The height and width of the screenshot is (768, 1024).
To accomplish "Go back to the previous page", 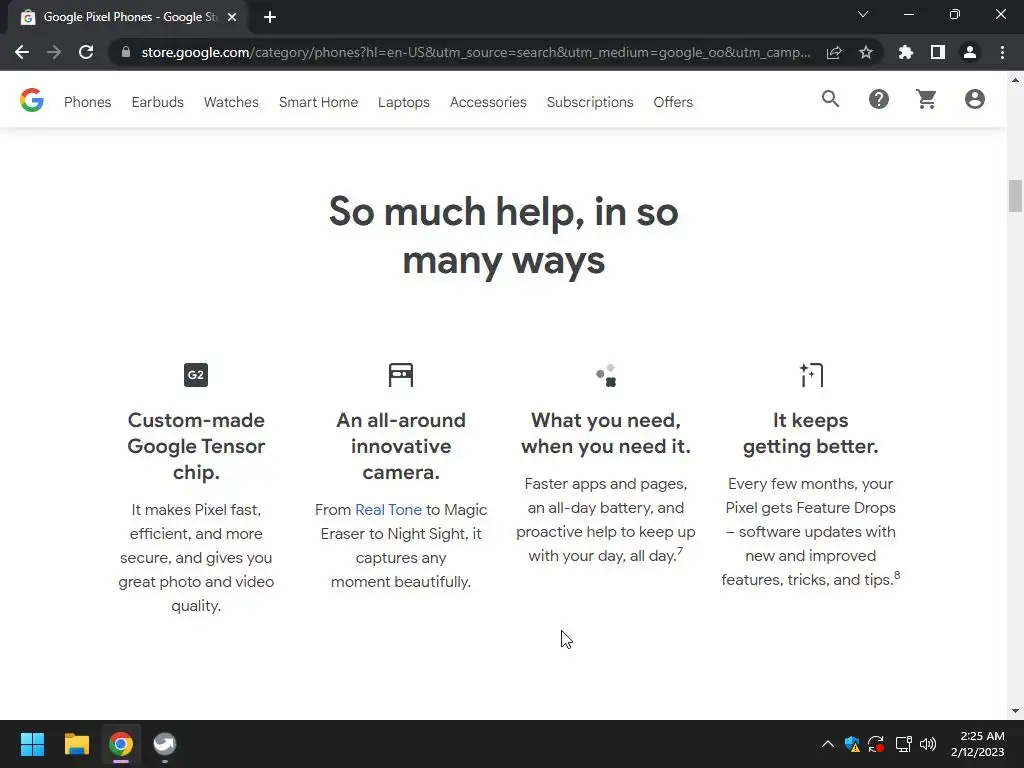I will pyautogui.click(x=22, y=52).
